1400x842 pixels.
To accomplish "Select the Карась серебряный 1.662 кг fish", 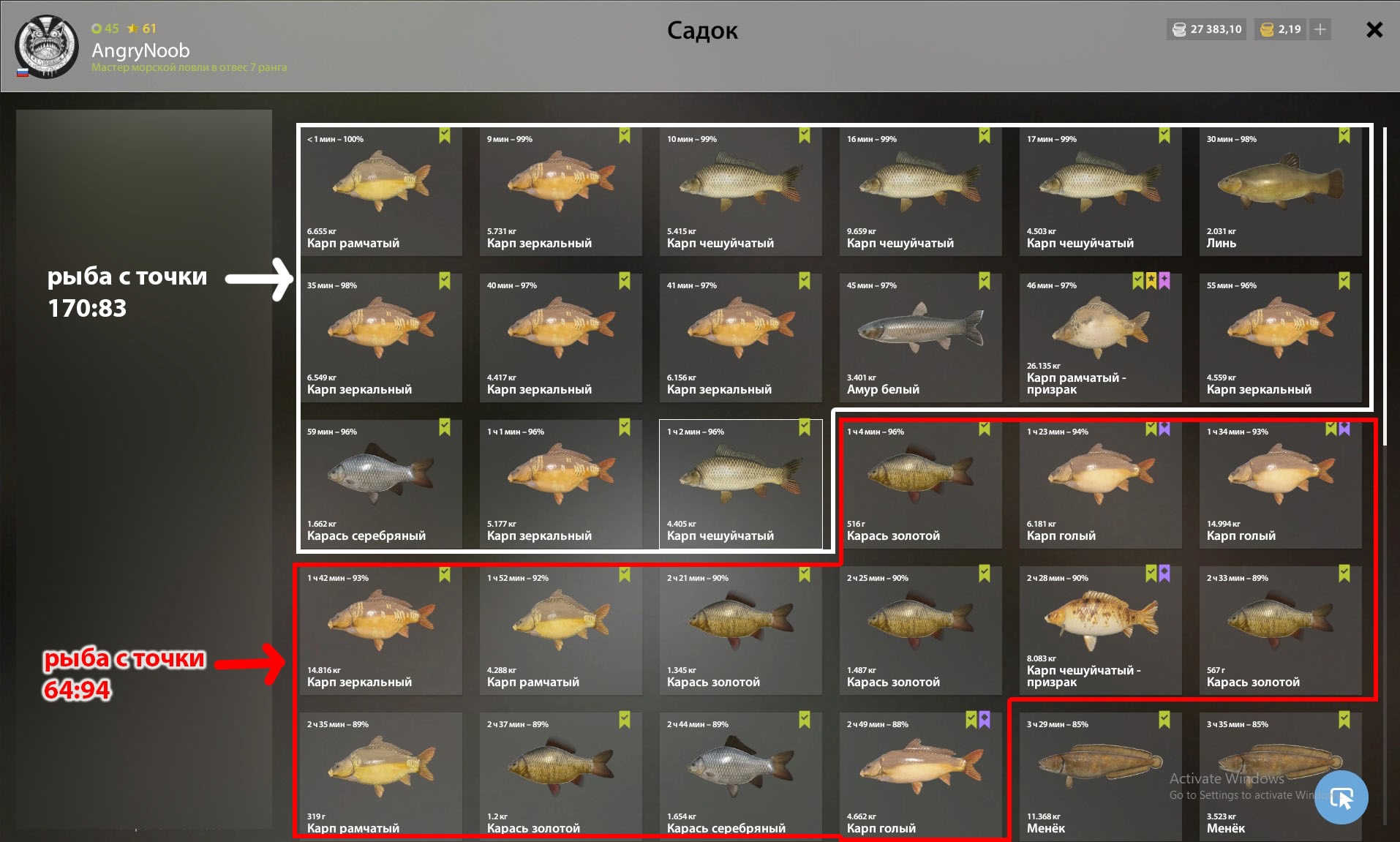I will 381,484.
